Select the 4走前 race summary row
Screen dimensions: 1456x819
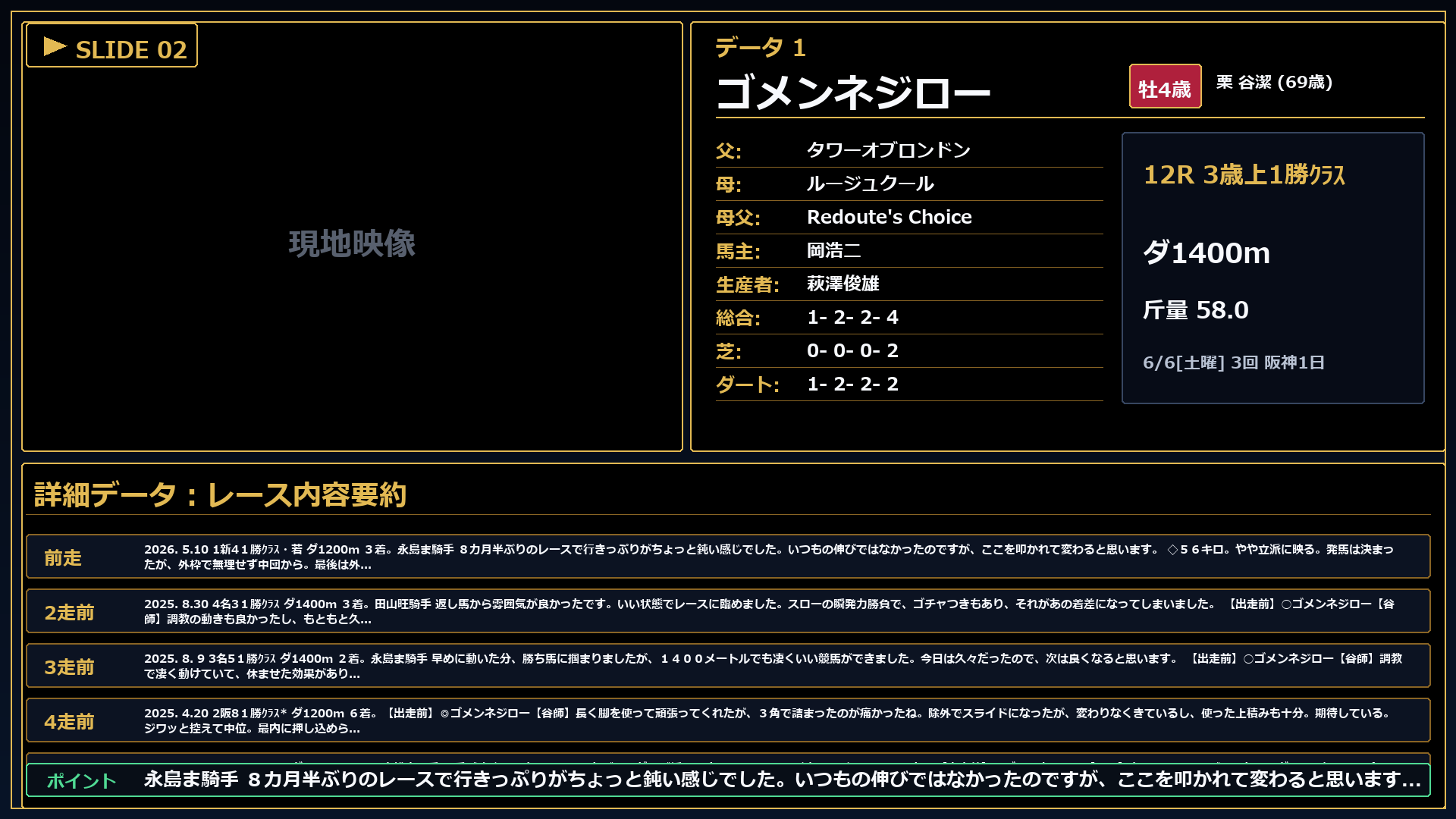pos(728,720)
